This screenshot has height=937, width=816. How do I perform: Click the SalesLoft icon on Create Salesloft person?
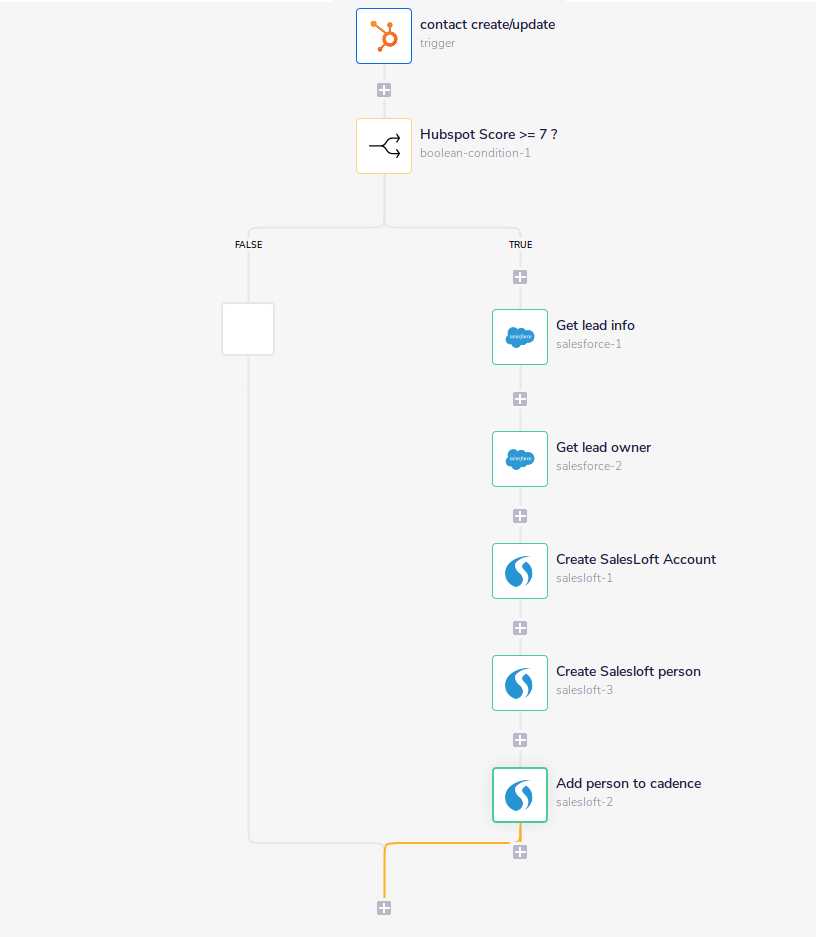coord(519,683)
